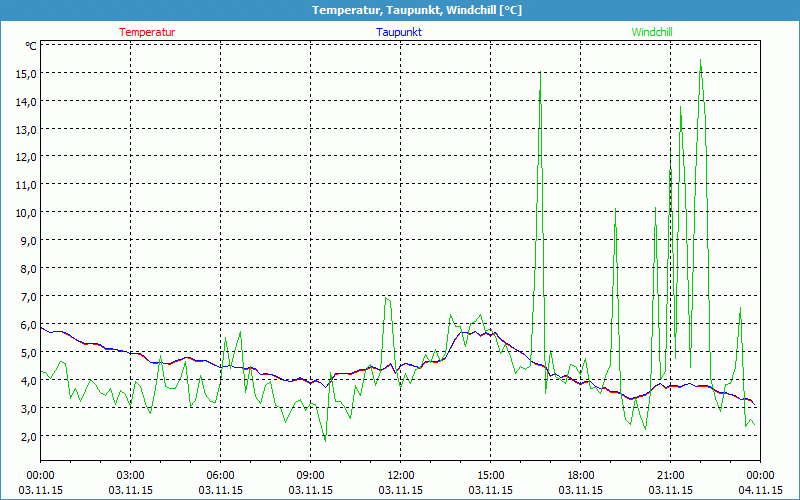The image size is (800, 500).
Task: Click the 18:00 time axis label
Action: 580,475
